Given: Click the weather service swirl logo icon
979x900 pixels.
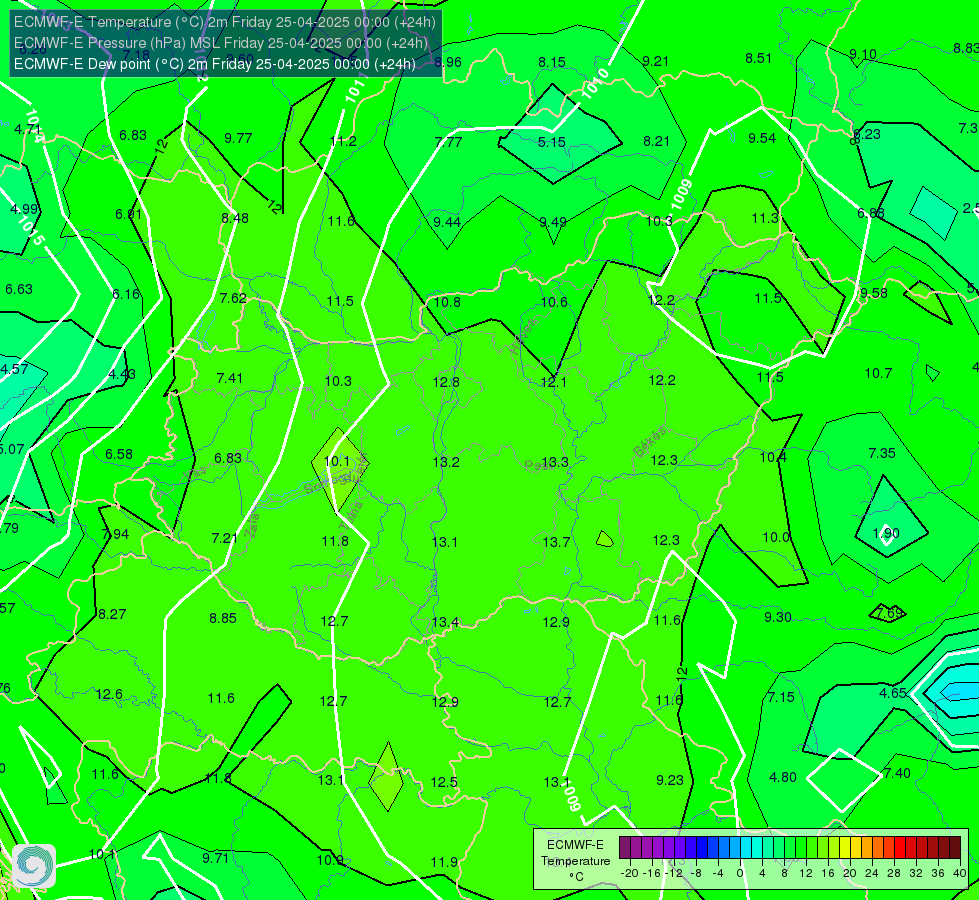Looking at the screenshot, I should (x=34, y=866).
